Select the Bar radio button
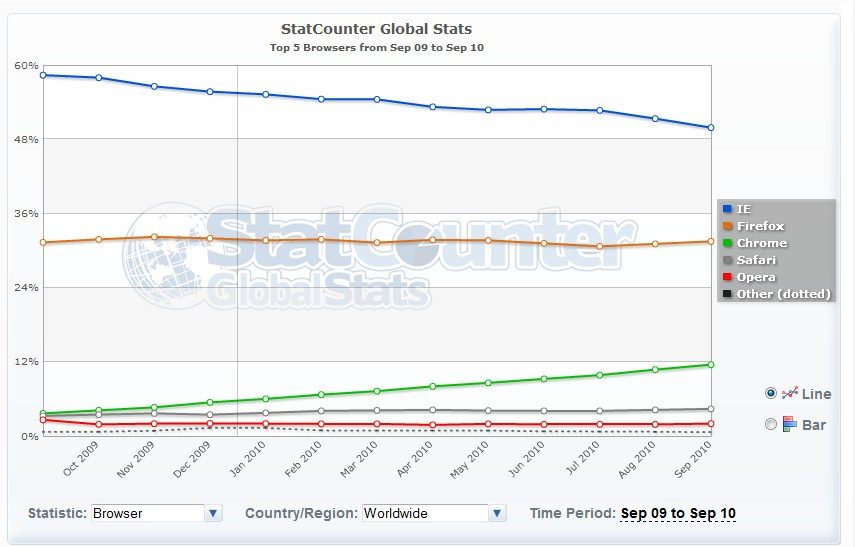The image size is (855, 547). click(x=770, y=424)
